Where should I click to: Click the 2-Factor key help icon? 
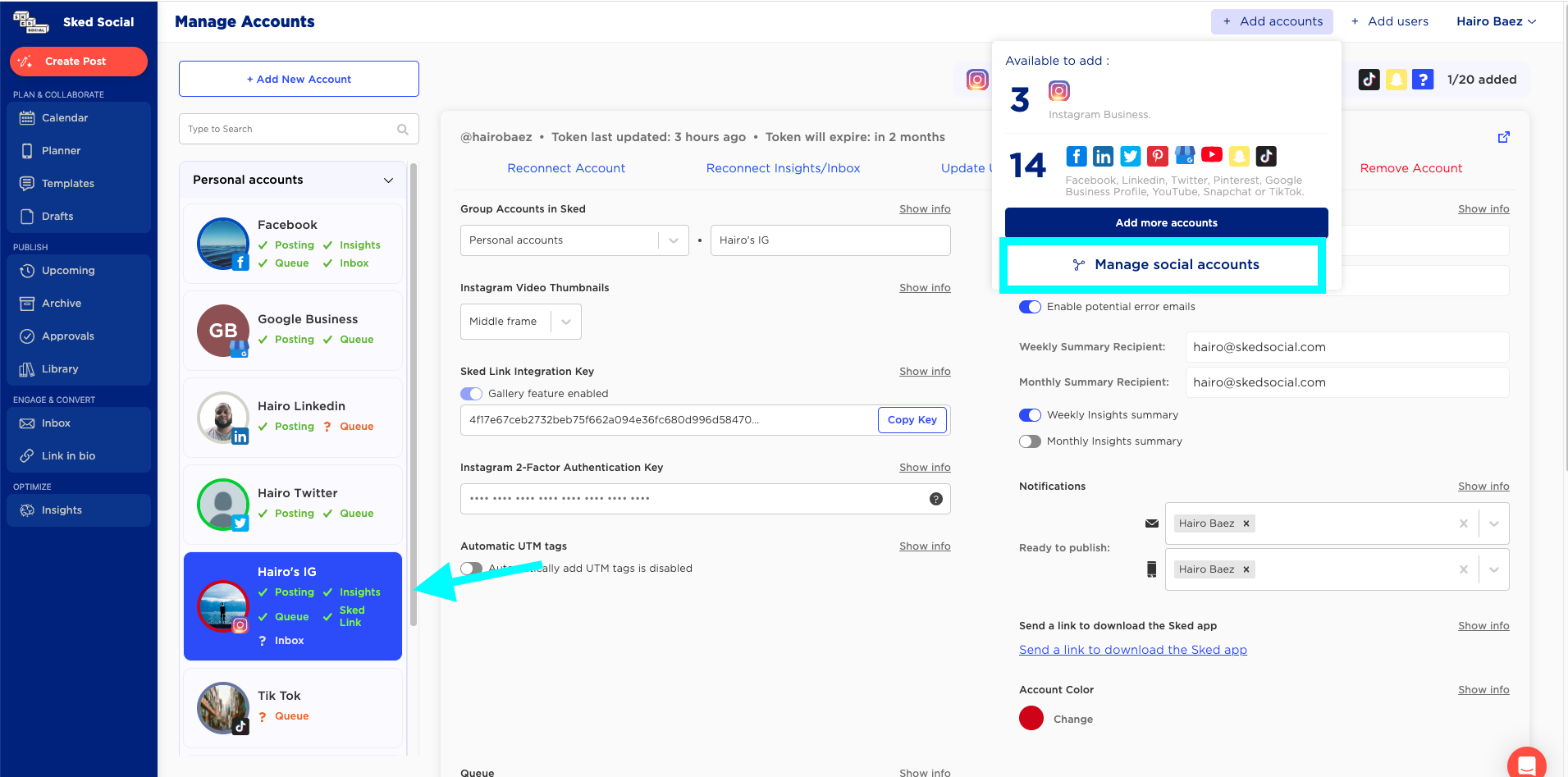pyautogui.click(x=936, y=499)
